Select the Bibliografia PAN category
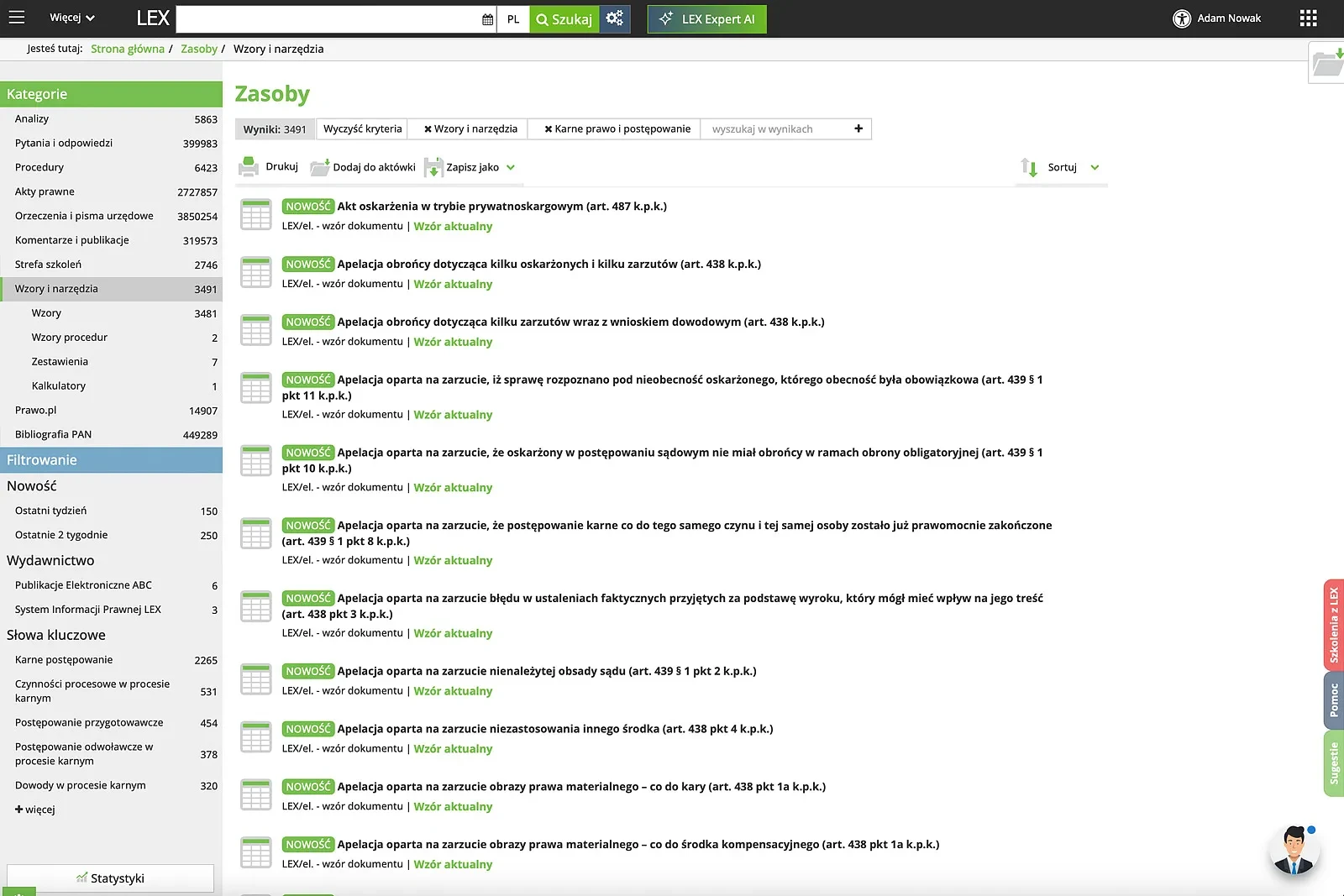1344x896 pixels. coord(111,435)
